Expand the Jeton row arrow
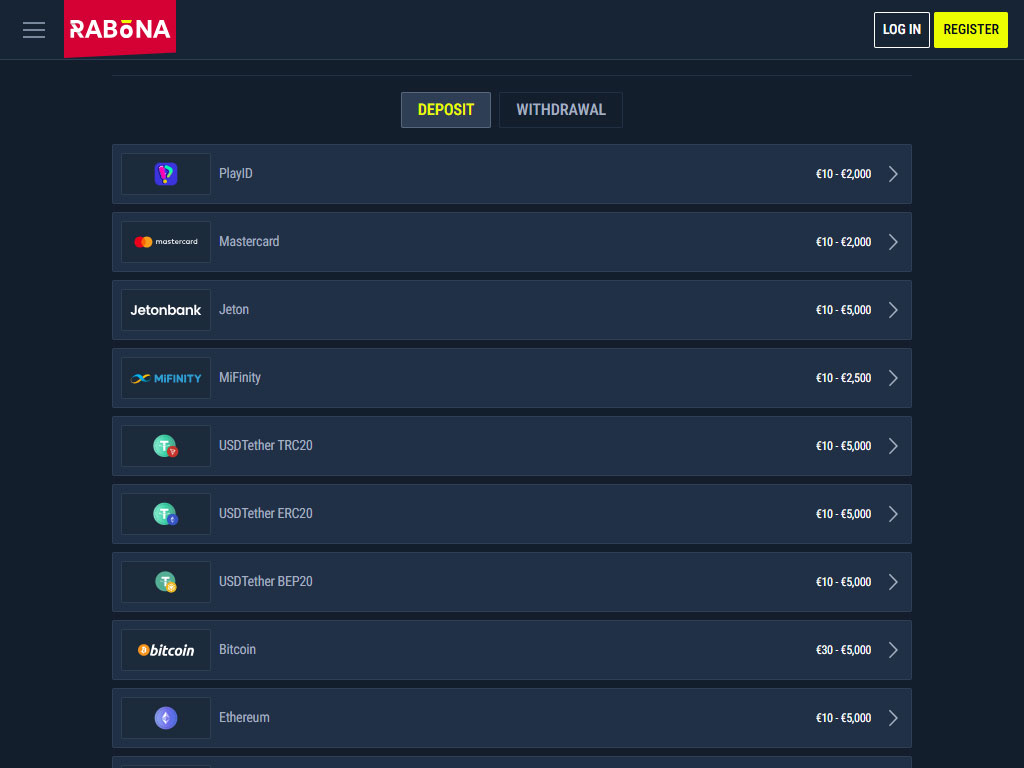 (x=893, y=310)
